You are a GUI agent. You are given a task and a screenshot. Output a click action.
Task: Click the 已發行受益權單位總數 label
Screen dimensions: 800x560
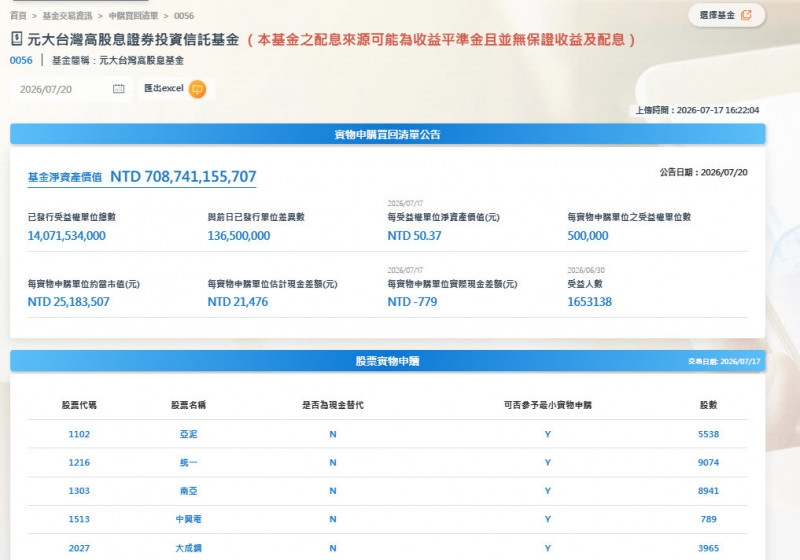click(71, 217)
